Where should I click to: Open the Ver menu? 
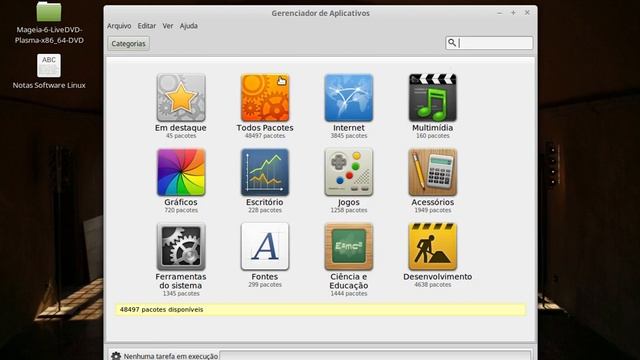click(x=168, y=26)
